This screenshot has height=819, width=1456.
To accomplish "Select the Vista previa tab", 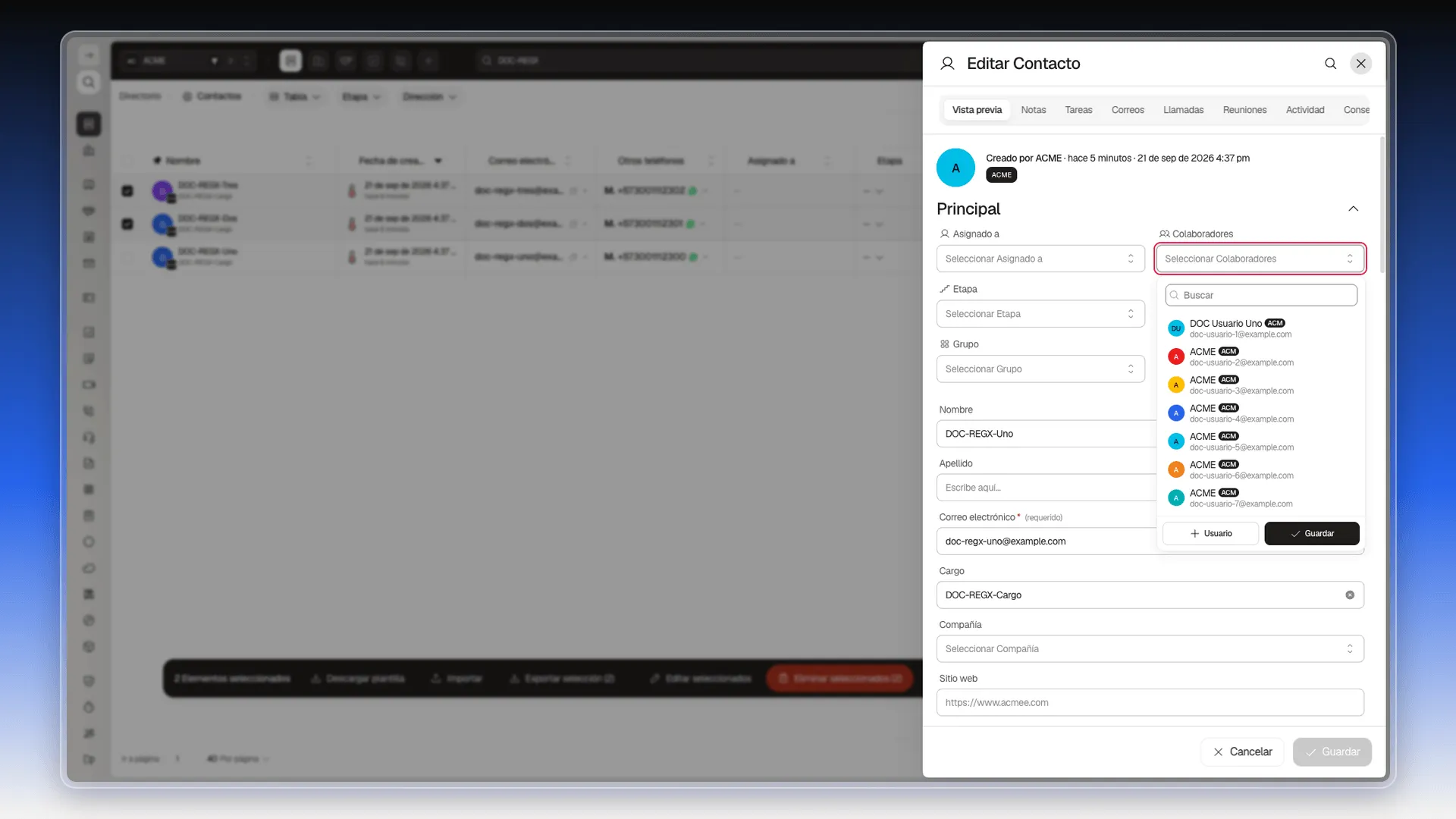I will tap(977, 110).
